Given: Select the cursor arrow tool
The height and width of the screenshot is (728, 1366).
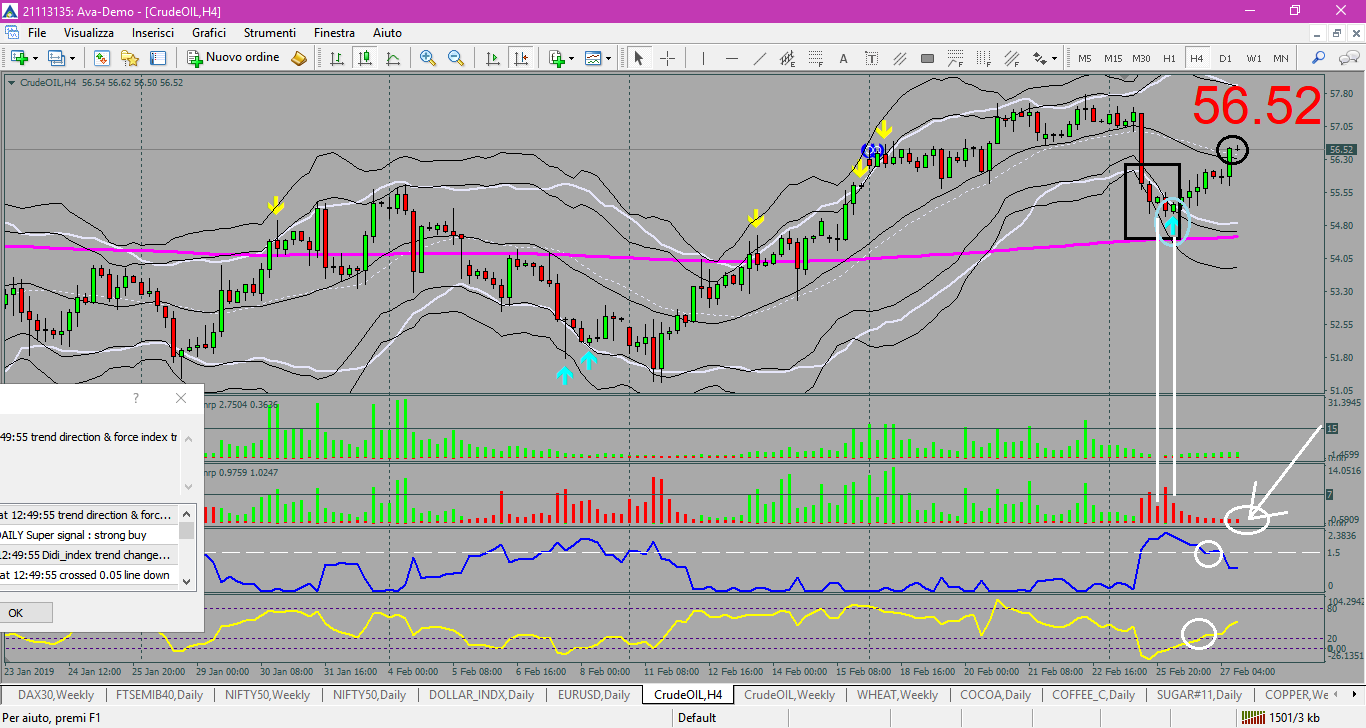Looking at the screenshot, I should pyautogui.click(x=638, y=58).
